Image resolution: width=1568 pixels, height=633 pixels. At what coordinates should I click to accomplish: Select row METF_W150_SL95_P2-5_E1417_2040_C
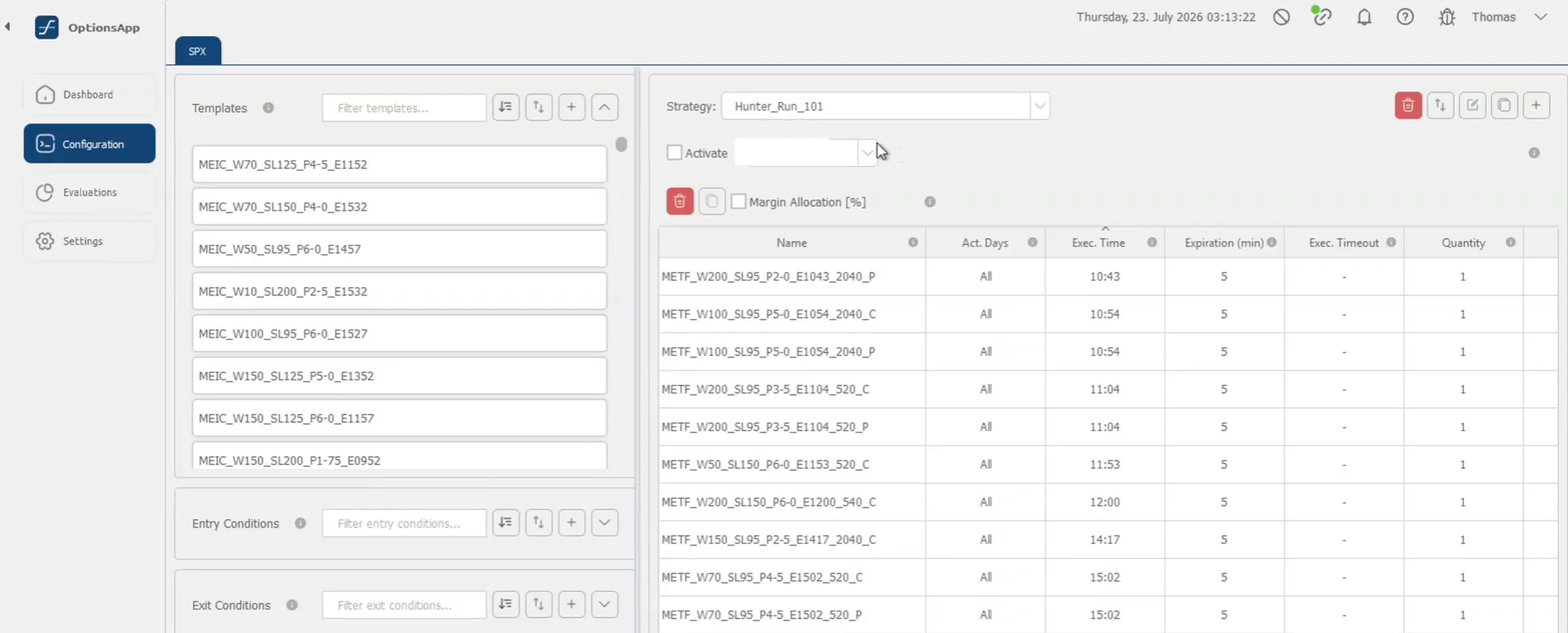(1108, 540)
